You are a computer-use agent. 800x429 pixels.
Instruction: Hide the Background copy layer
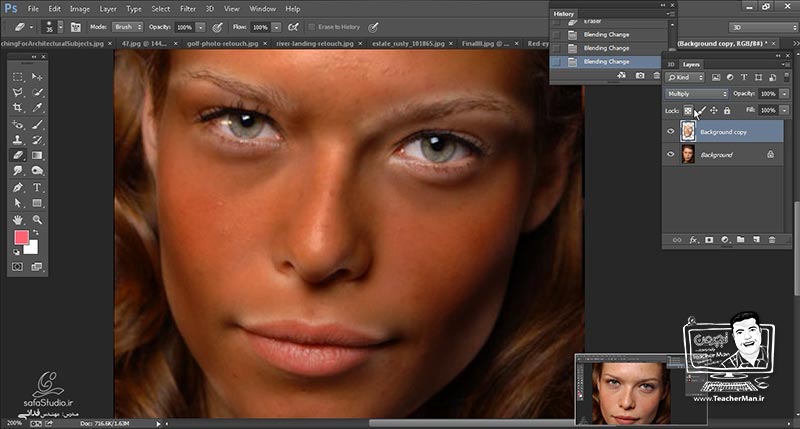[x=670, y=132]
